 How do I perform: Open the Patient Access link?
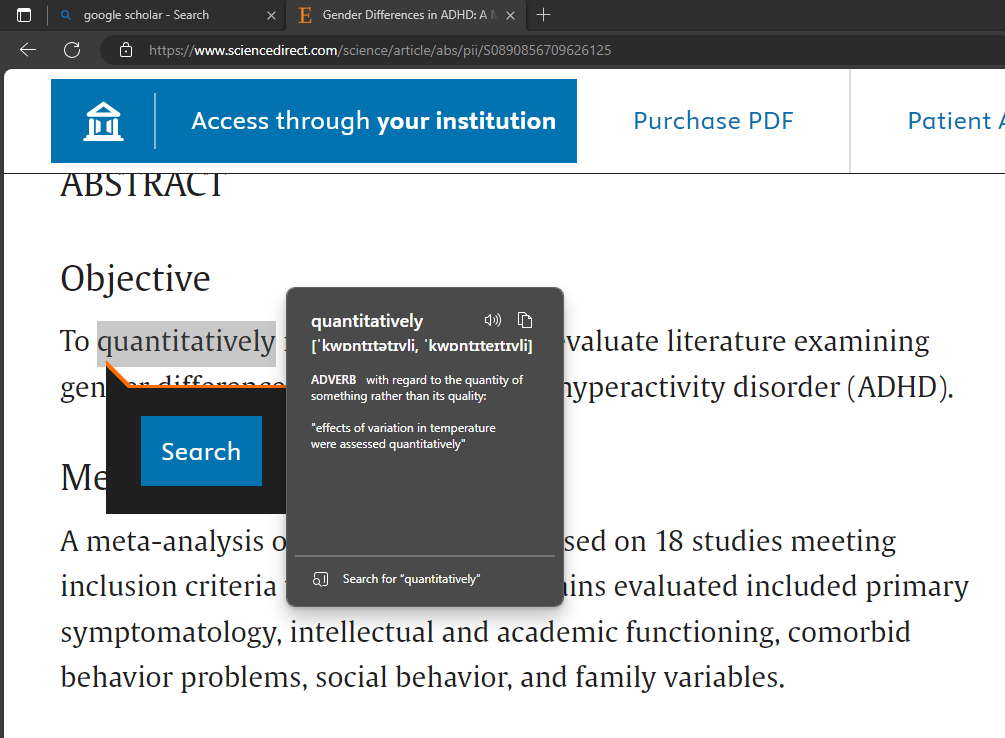click(956, 121)
